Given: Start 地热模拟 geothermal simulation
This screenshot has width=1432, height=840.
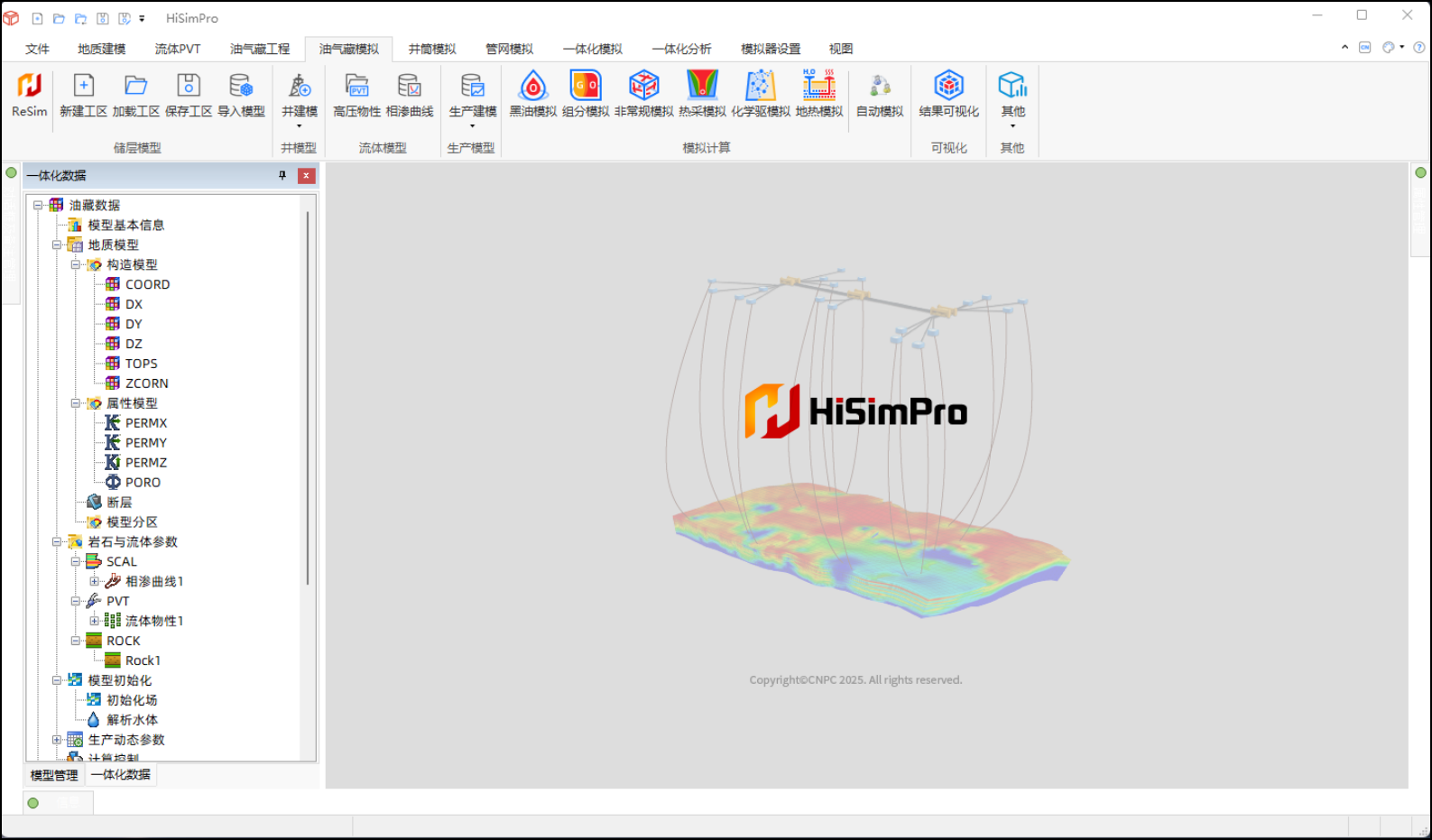Looking at the screenshot, I should coord(818,95).
